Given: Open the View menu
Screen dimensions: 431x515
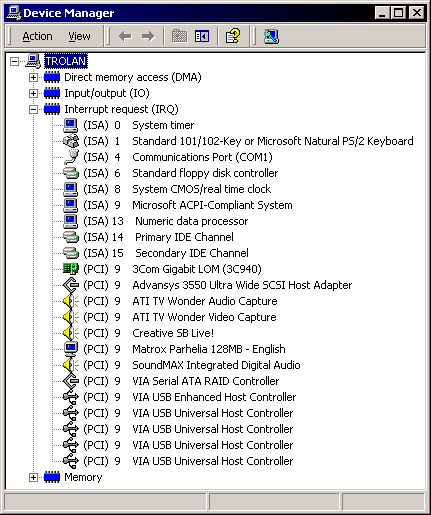Looking at the screenshot, I should pos(79,36).
